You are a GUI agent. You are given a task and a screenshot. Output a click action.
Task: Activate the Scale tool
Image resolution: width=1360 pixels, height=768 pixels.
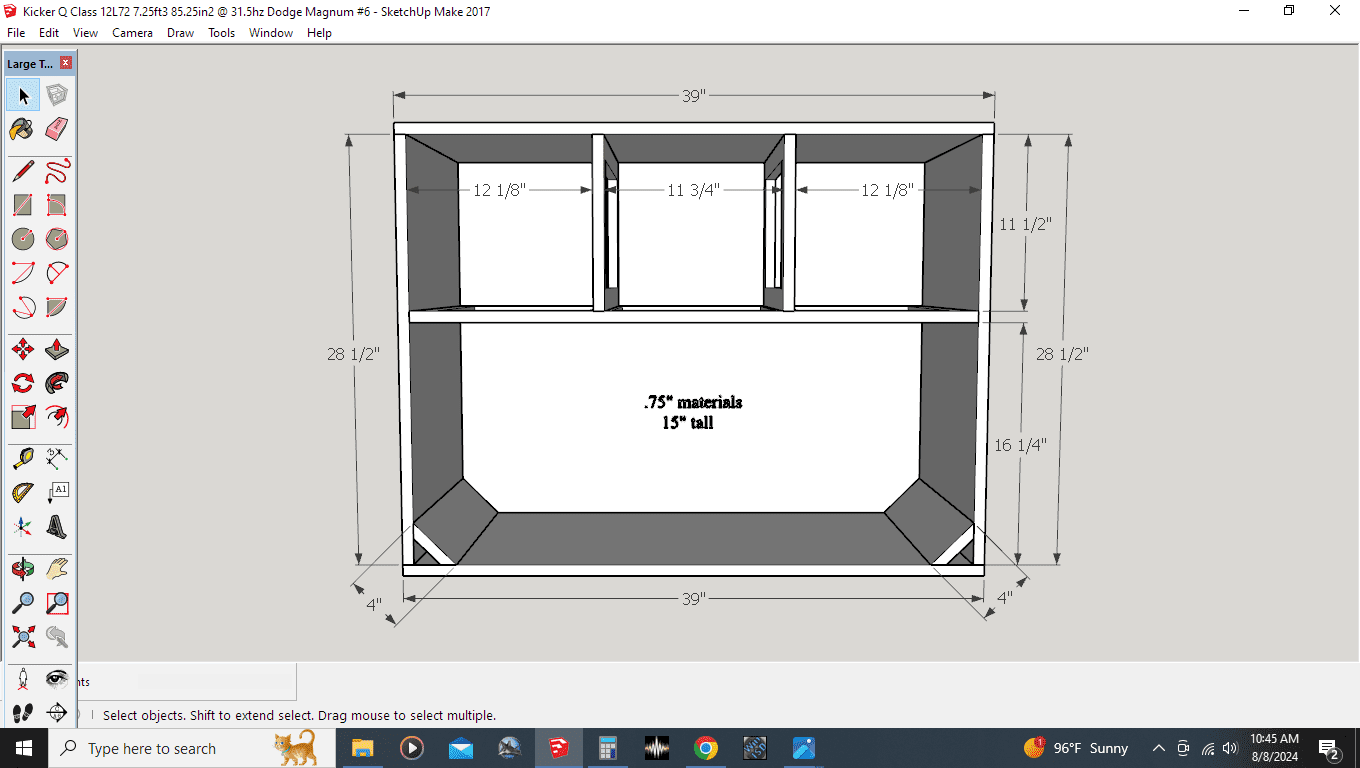tap(23, 417)
